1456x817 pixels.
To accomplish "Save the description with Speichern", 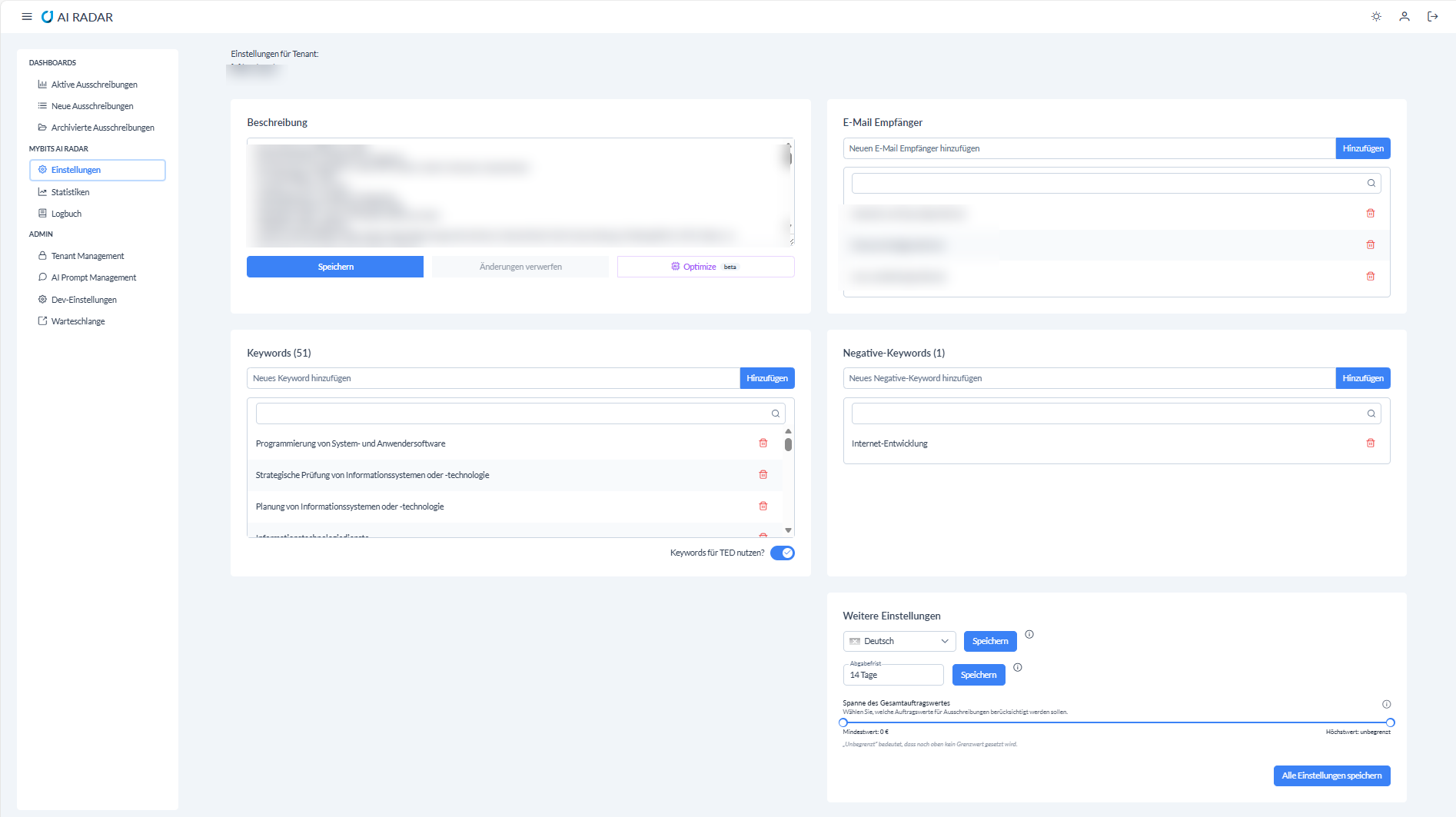I will tap(335, 267).
